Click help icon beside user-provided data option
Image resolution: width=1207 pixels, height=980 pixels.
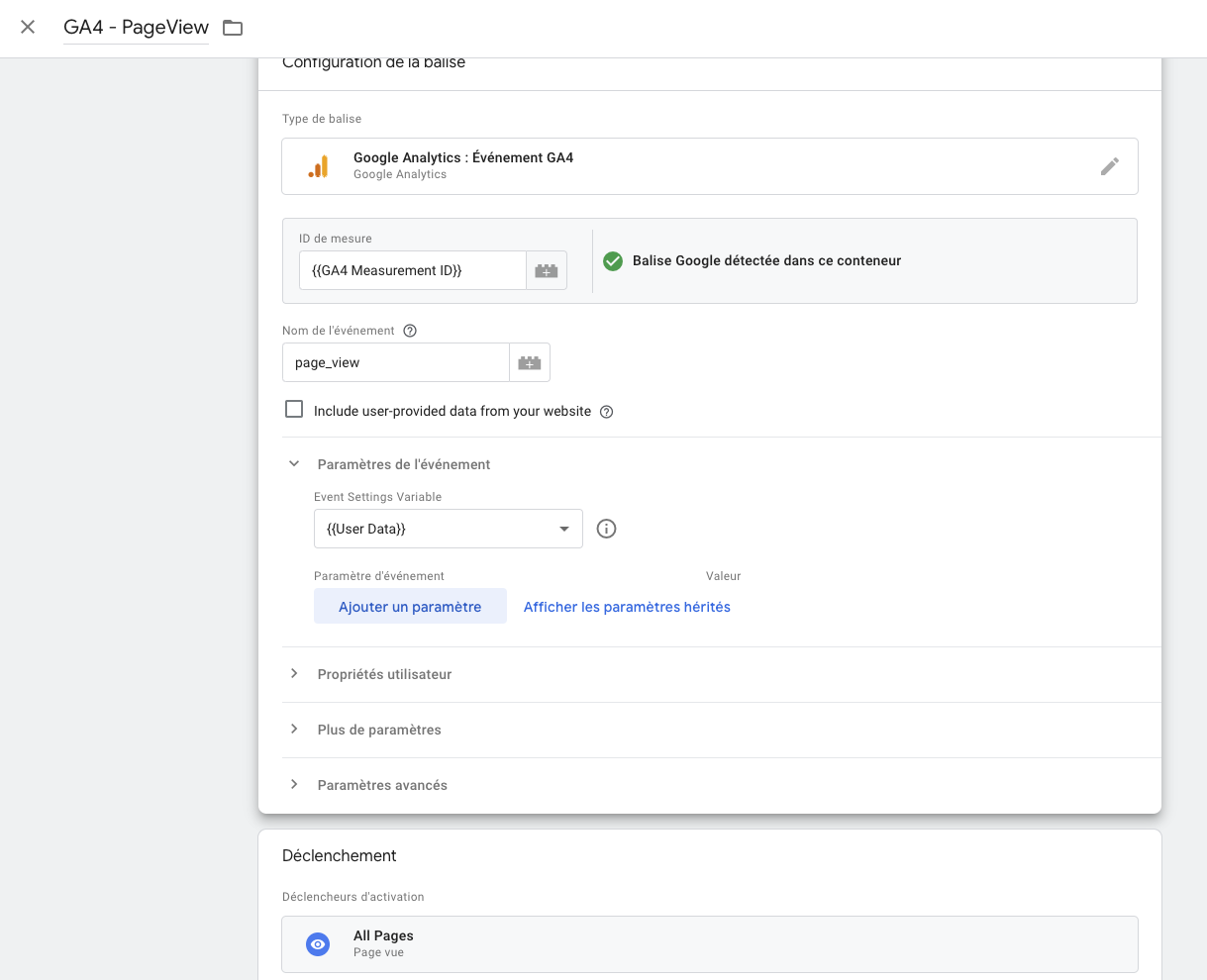tap(607, 412)
